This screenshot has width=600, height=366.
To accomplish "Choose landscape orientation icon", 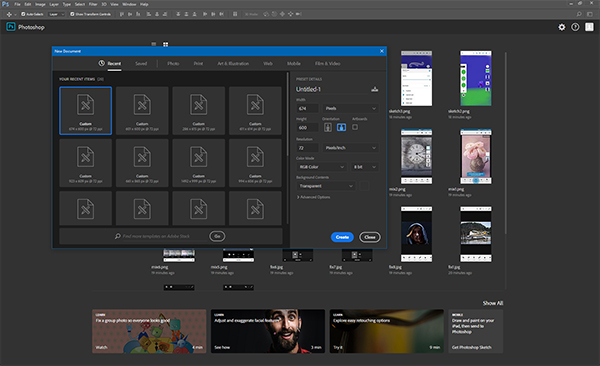I will (341, 127).
